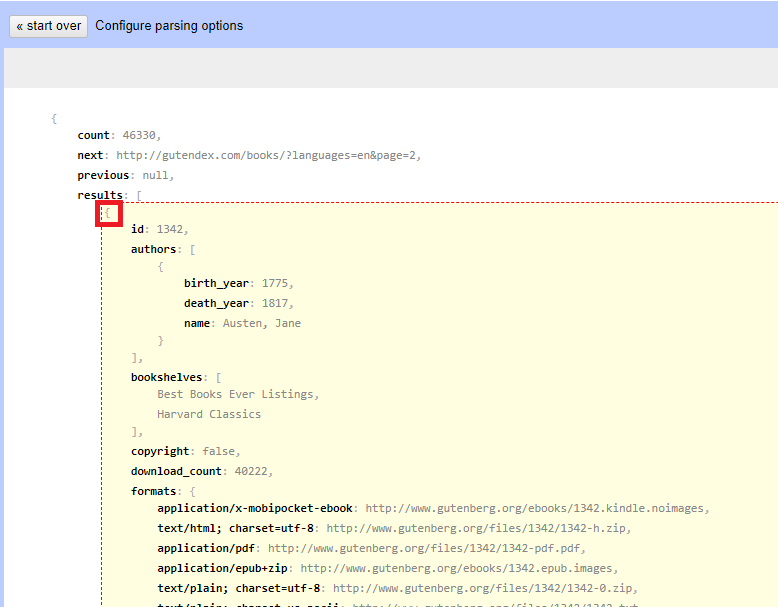Select the name value Austen, Jane

click(x=261, y=323)
